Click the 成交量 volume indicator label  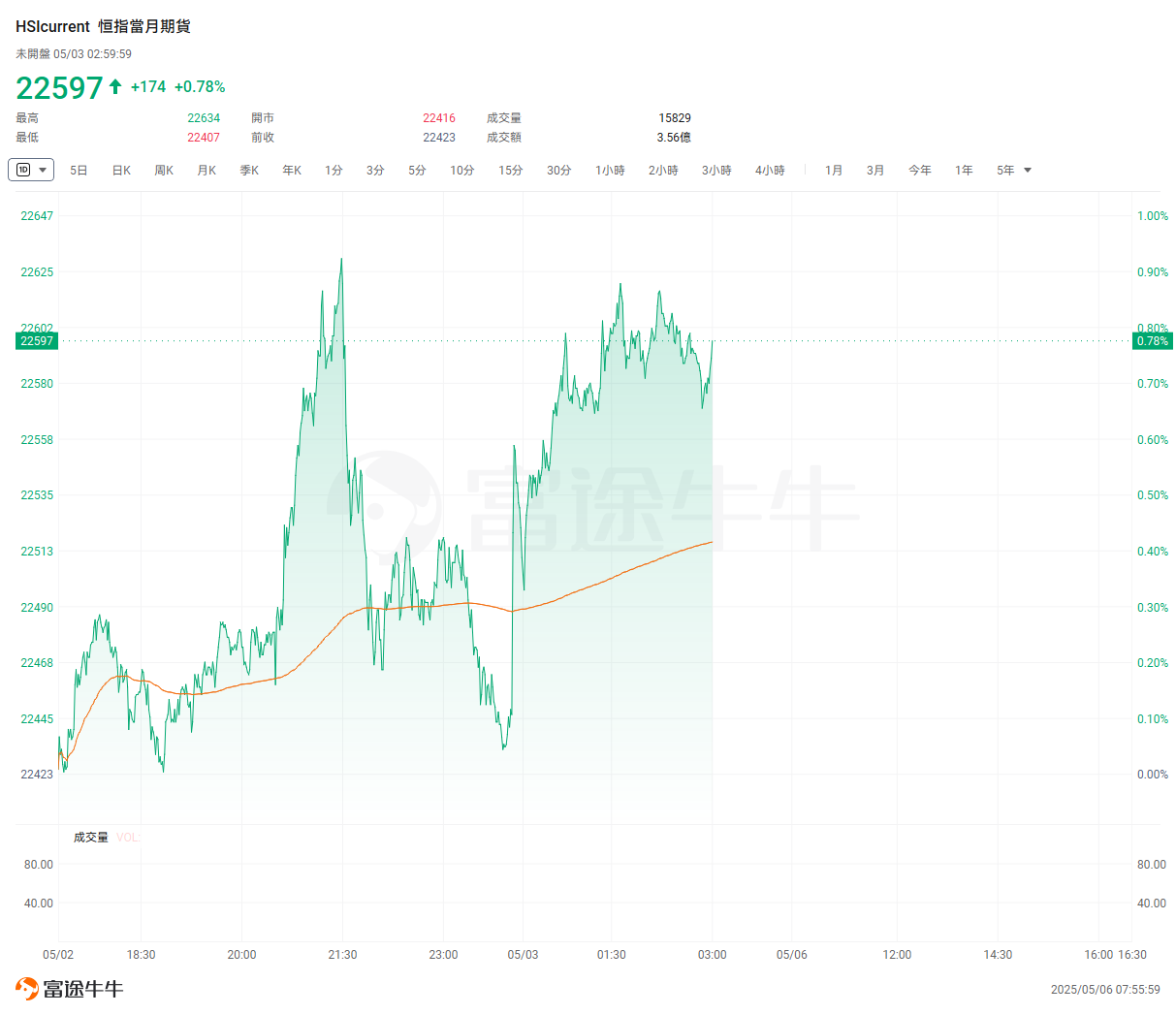click(91, 837)
